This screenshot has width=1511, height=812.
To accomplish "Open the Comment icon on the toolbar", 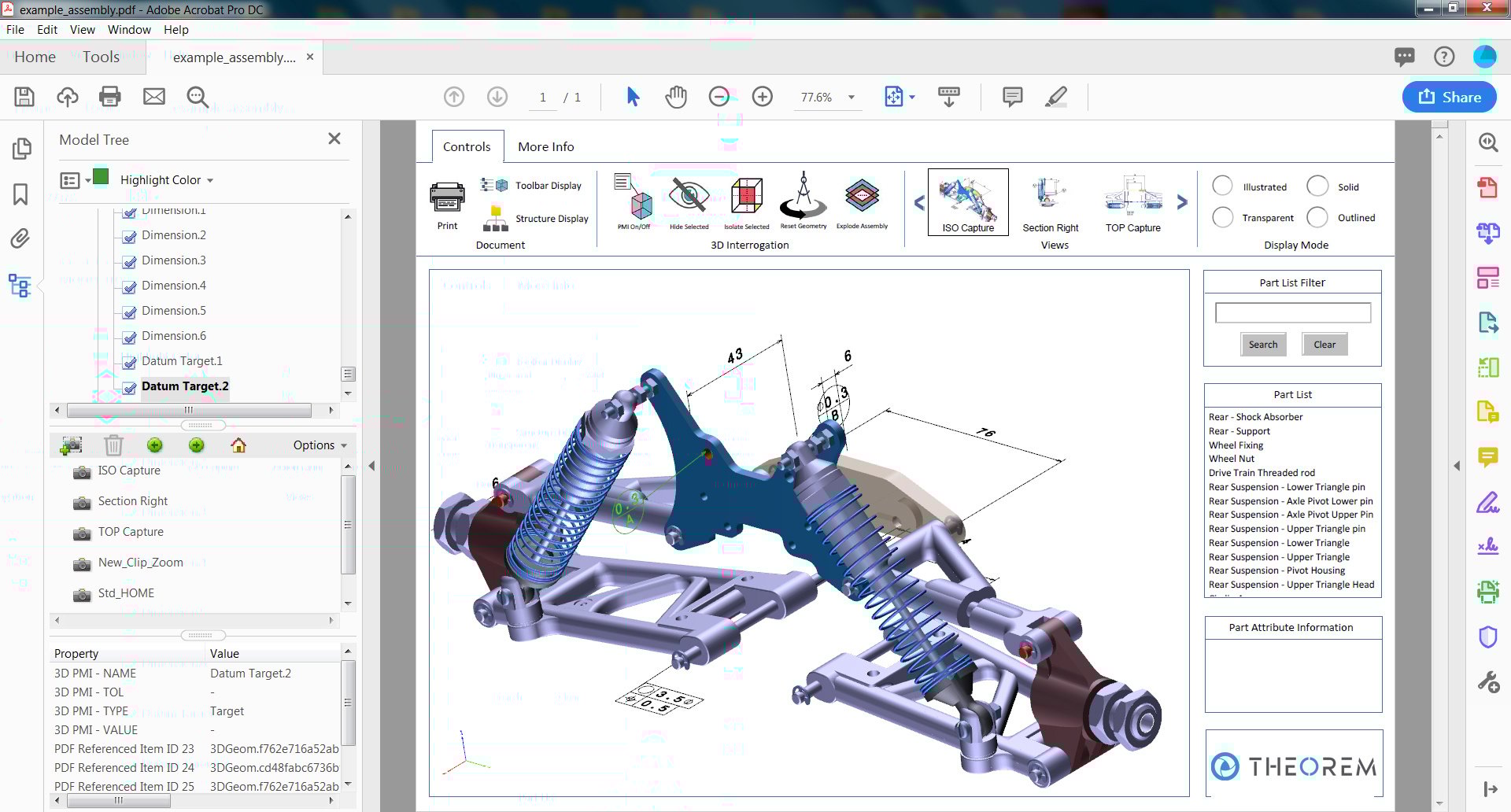I will (x=1011, y=96).
